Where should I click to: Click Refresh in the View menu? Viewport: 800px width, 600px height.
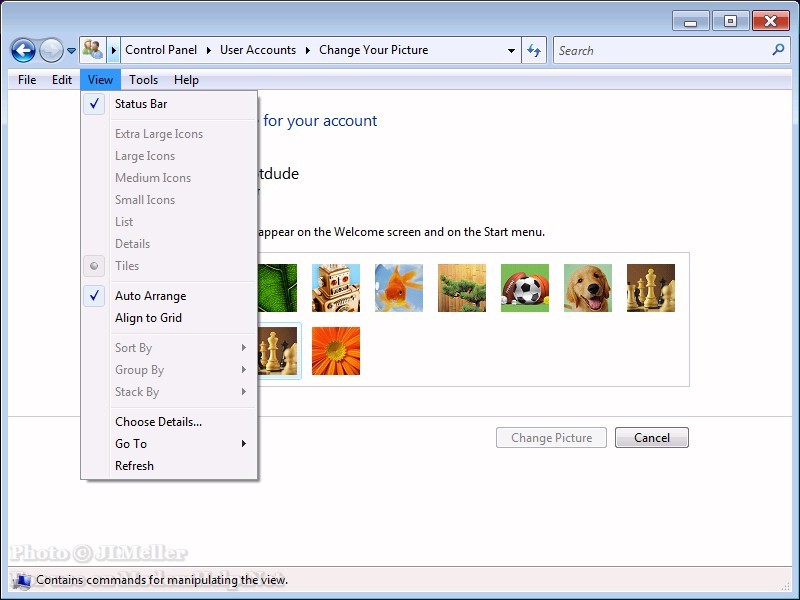tap(169, 466)
